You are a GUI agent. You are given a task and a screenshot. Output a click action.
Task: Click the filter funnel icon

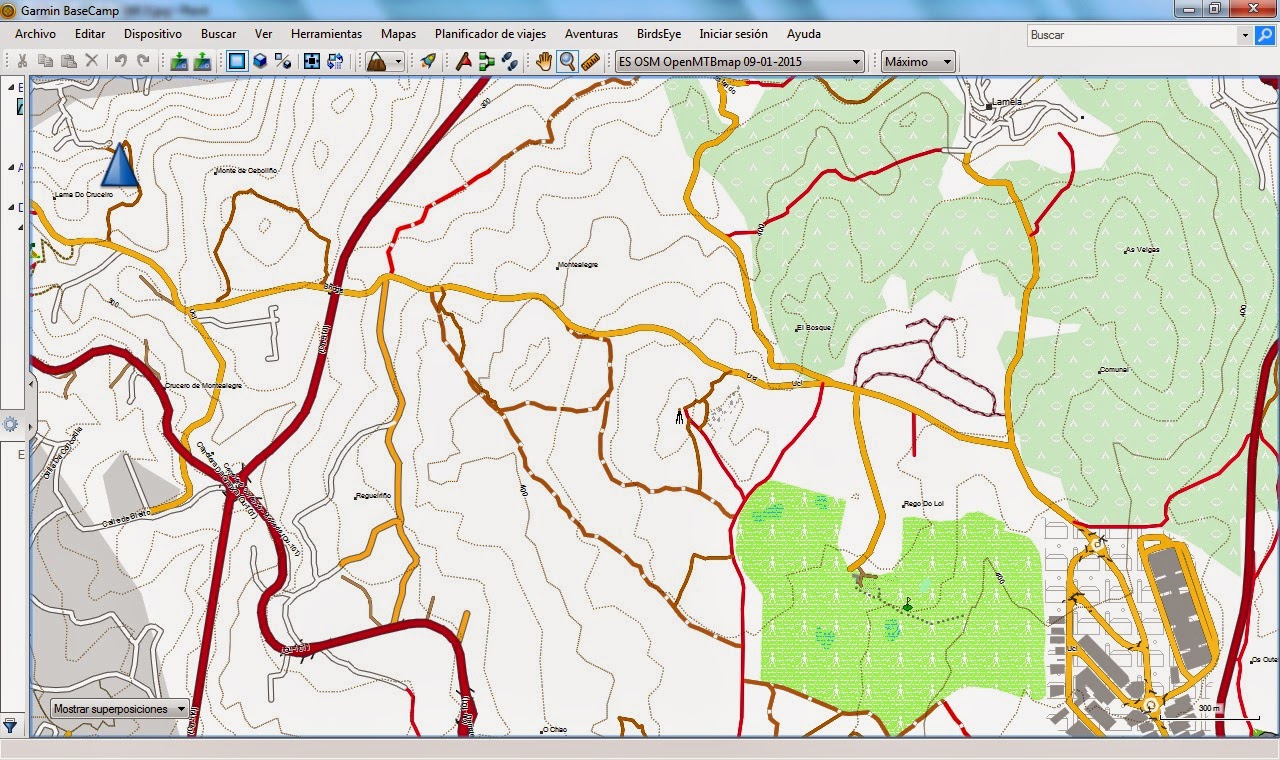click(10, 725)
